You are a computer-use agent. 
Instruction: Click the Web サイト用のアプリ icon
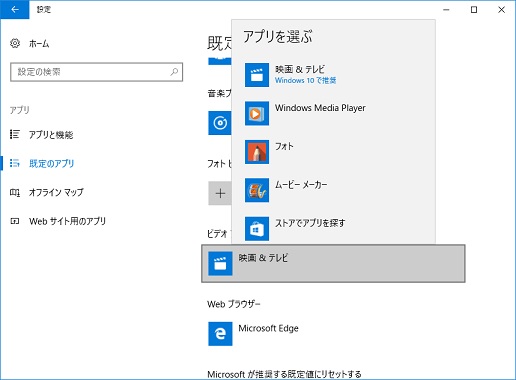point(15,221)
